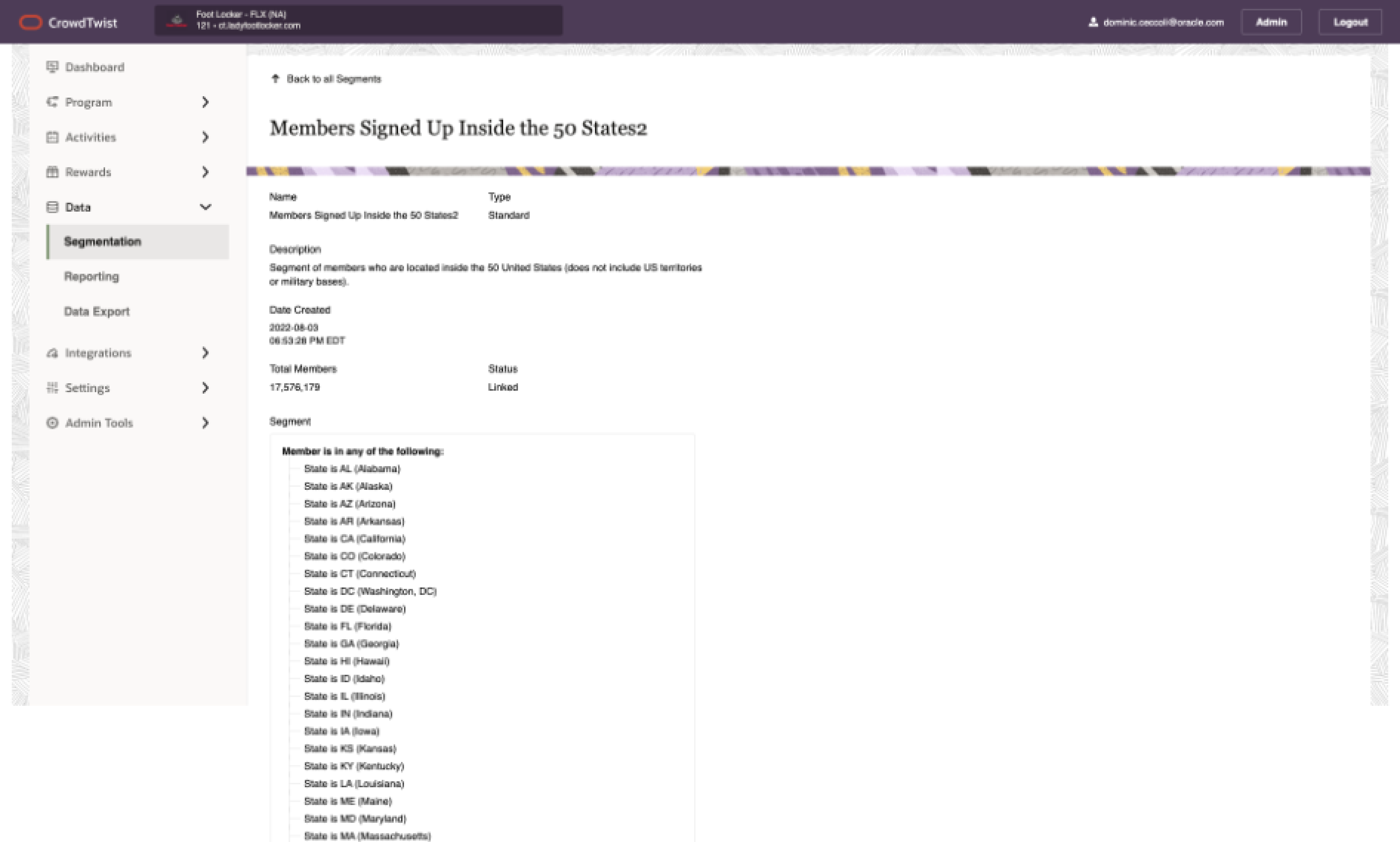The height and width of the screenshot is (842, 1400).
Task: Click the Activities calendar icon
Action: click(x=52, y=137)
